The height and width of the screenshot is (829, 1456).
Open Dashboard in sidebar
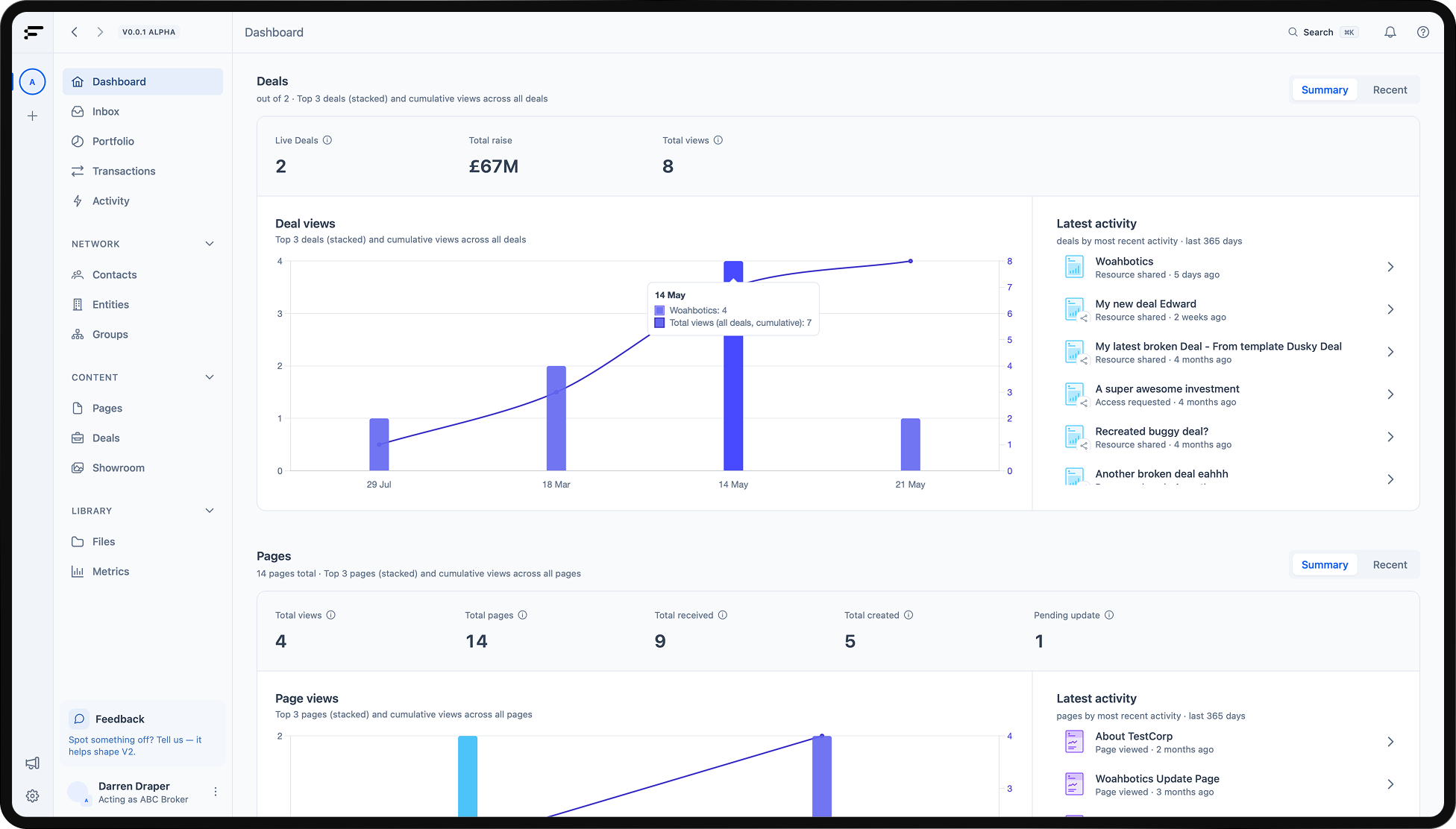point(142,82)
